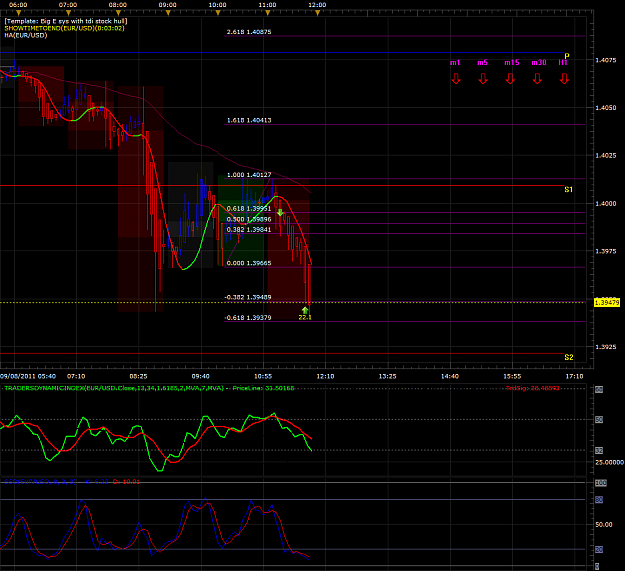Select the orange marker below 11:00

267,13
